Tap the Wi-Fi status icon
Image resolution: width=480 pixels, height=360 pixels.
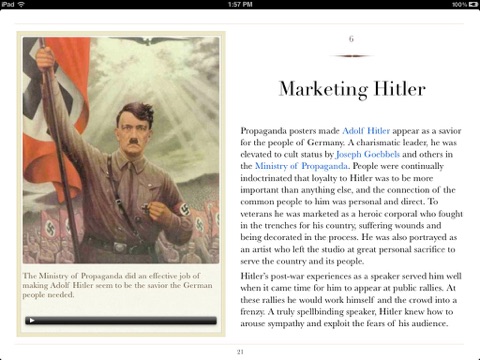coord(21,4)
